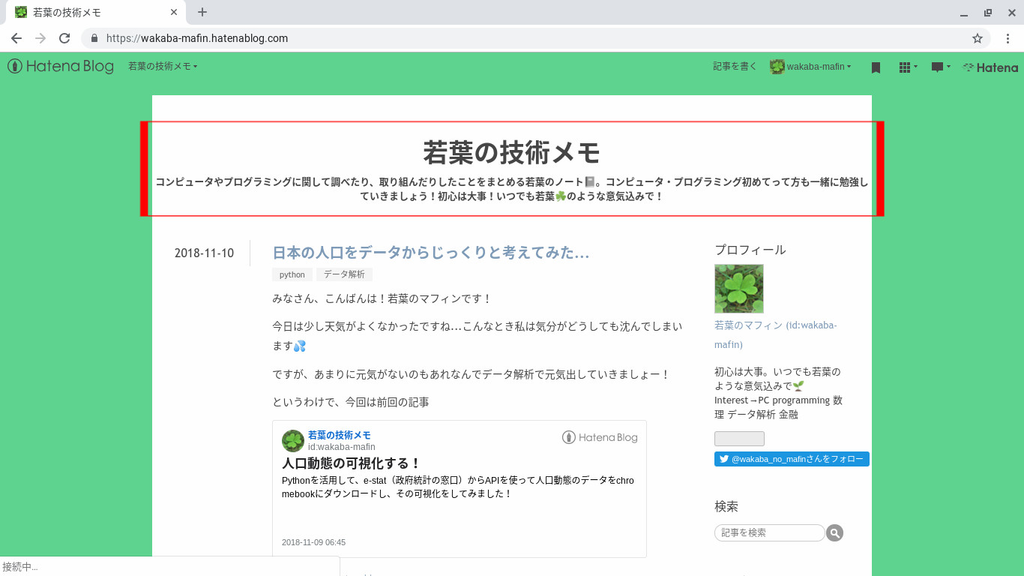The image size is (1024, 576).
Task: Open a new browser tab
Action: point(202,13)
